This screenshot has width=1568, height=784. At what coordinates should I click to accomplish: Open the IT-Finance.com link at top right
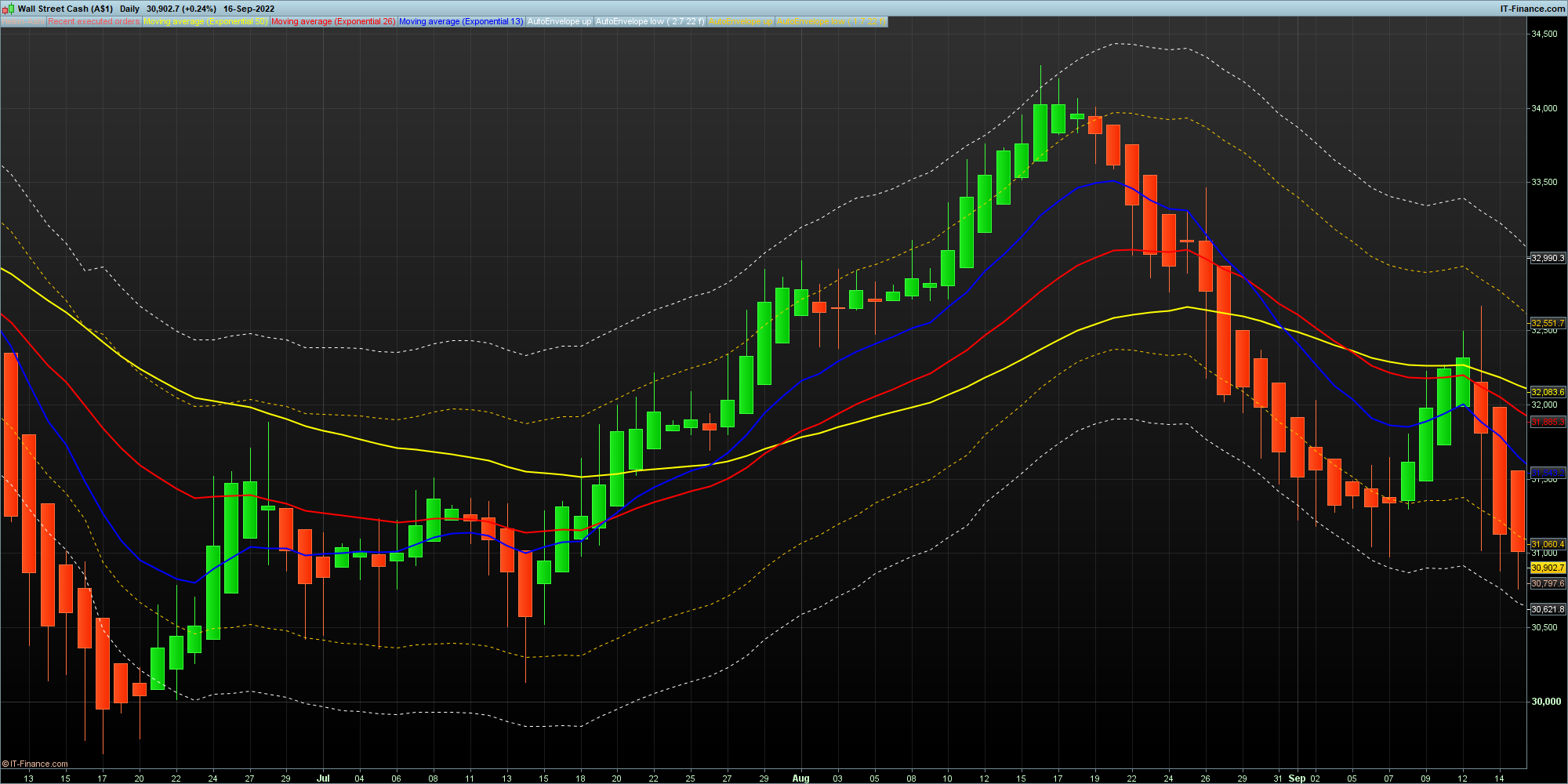tap(1532, 9)
